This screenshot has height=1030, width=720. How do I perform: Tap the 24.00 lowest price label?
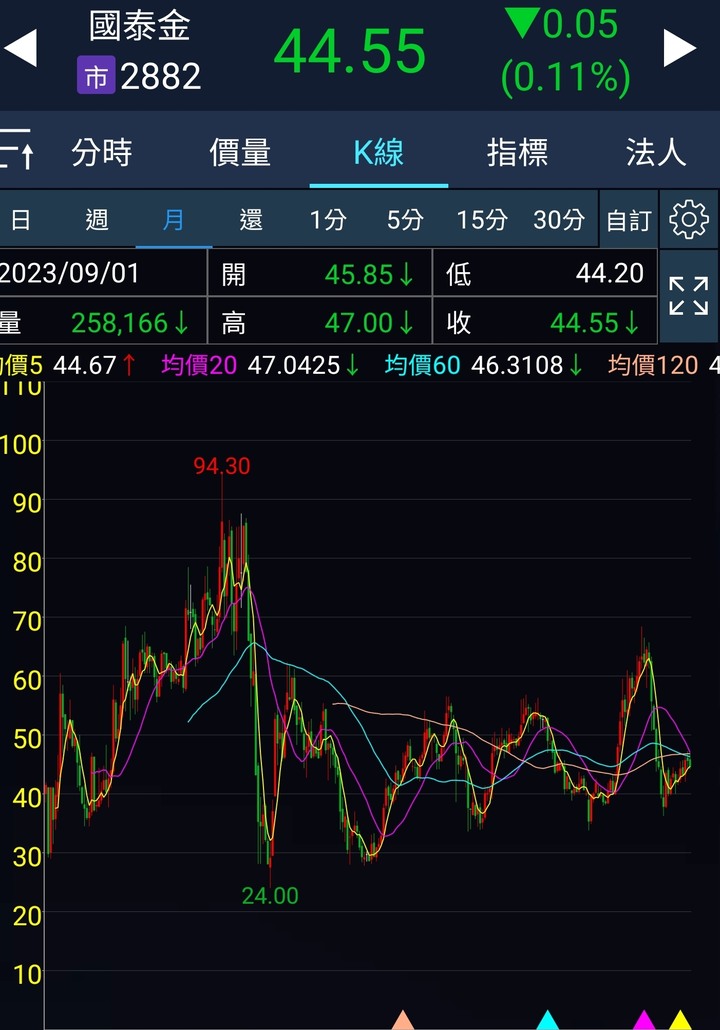270,895
